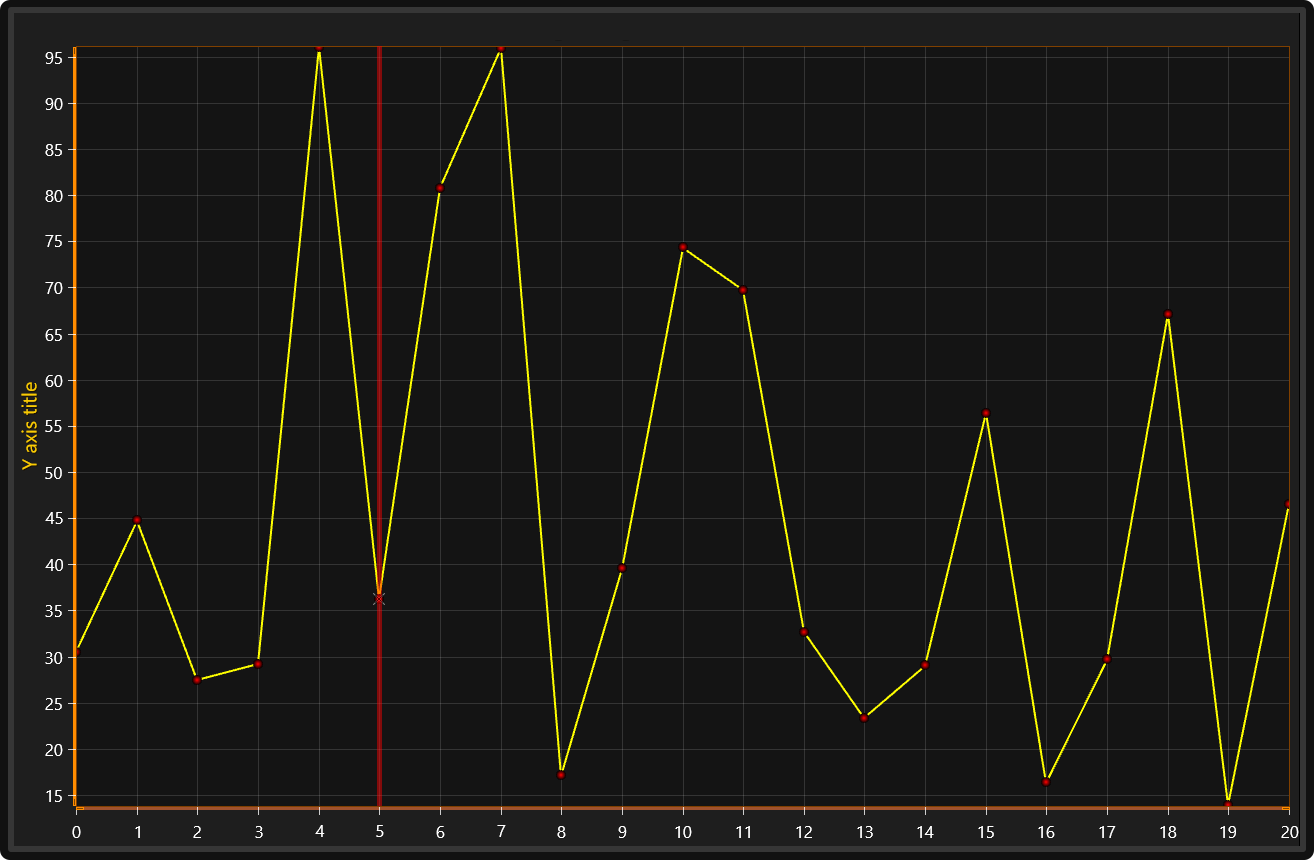Image resolution: width=1314 pixels, height=860 pixels.
Task: Click X-axis tick label "5"
Action: click(x=379, y=832)
